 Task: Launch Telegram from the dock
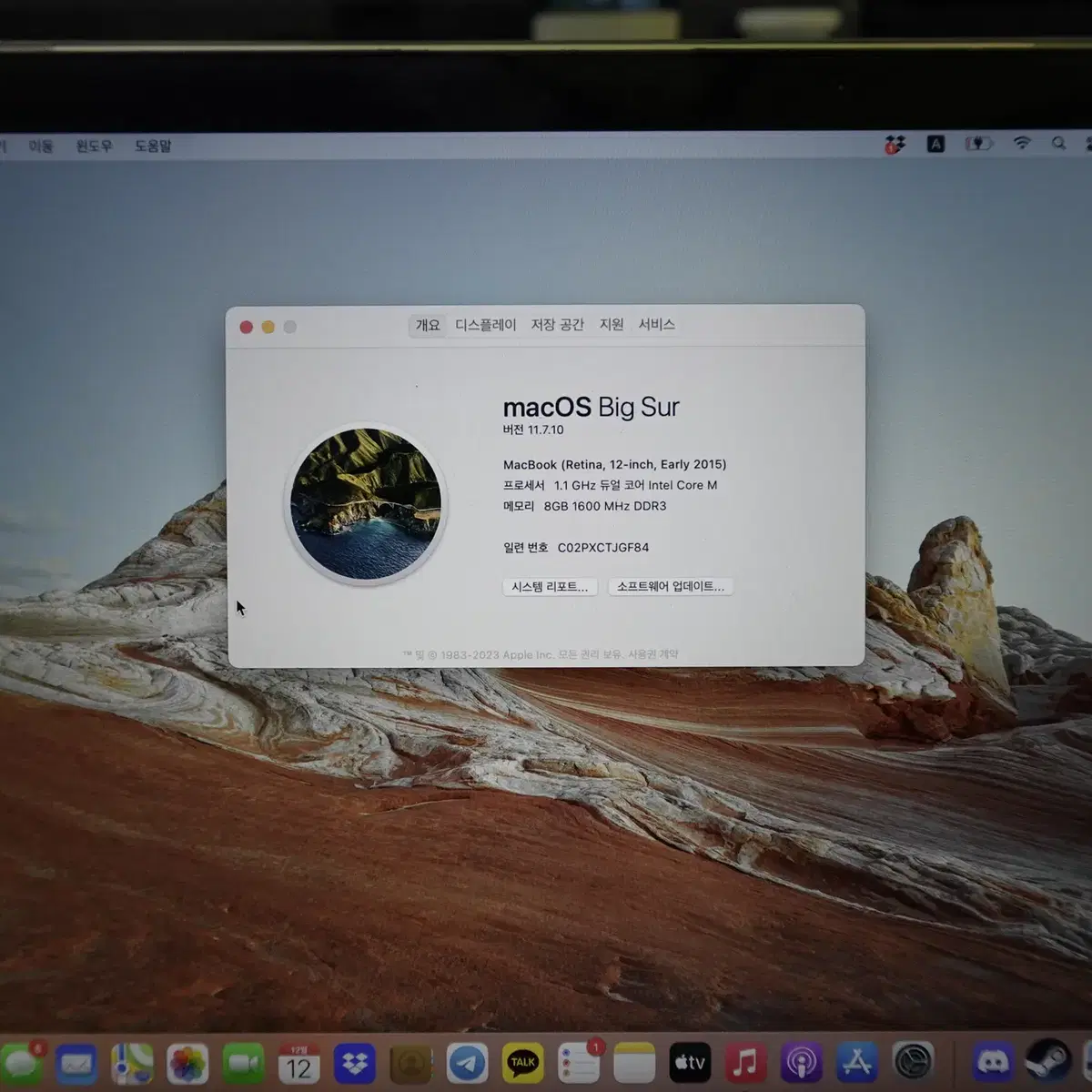[x=467, y=1063]
